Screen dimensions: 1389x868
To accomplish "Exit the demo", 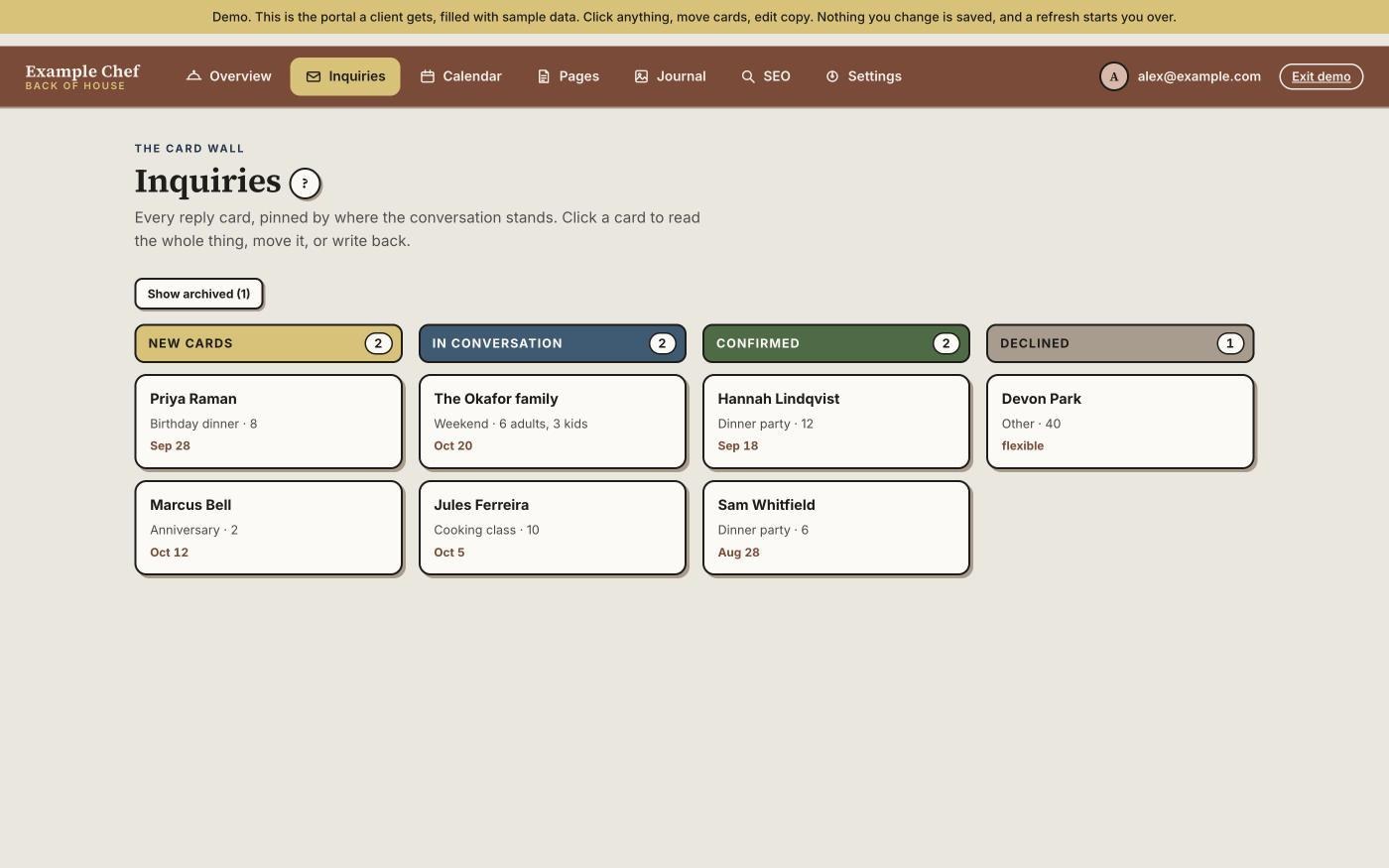I will pyautogui.click(x=1321, y=76).
